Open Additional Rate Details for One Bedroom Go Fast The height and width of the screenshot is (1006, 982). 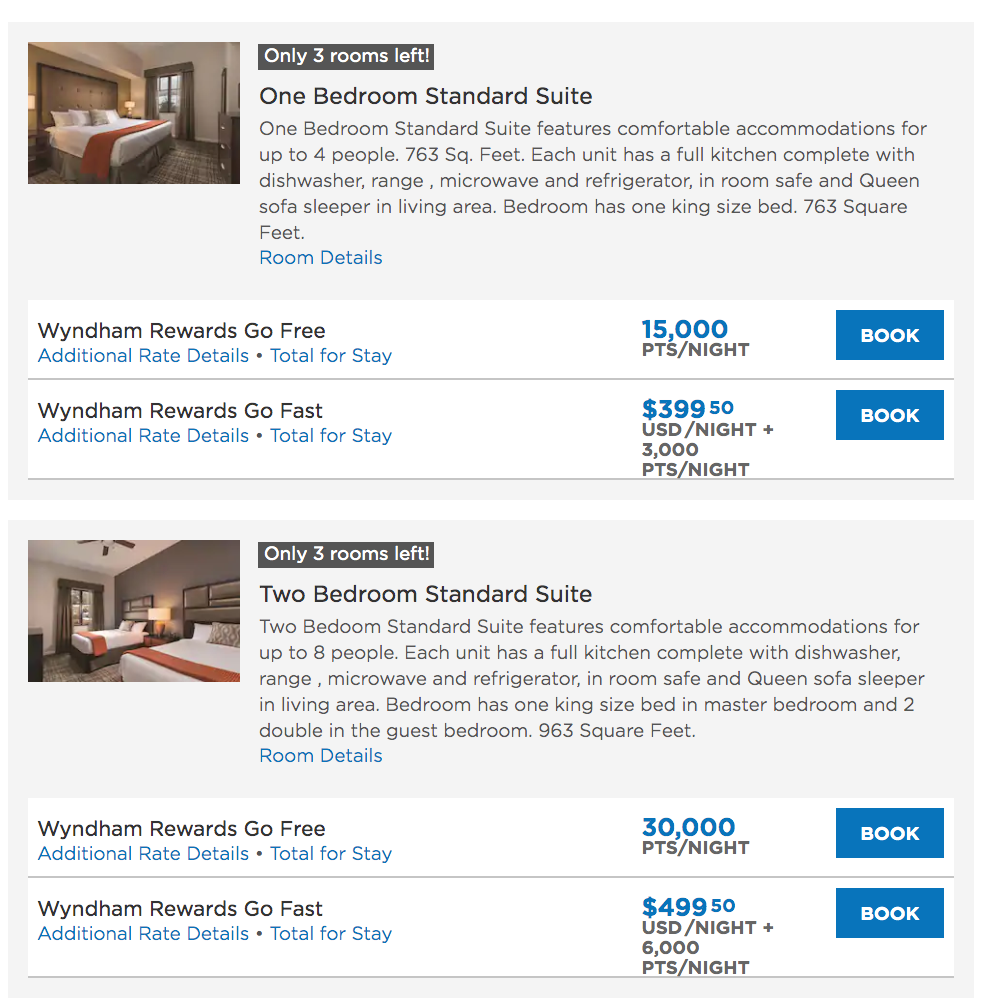143,436
